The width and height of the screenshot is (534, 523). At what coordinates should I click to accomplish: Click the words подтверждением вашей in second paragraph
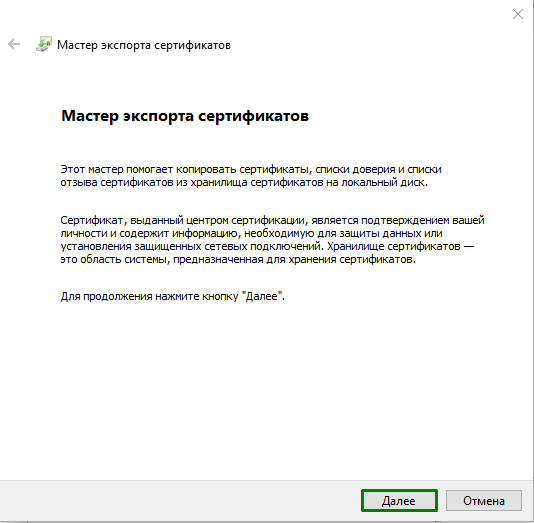pyautogui.click(x=423, y=221)
